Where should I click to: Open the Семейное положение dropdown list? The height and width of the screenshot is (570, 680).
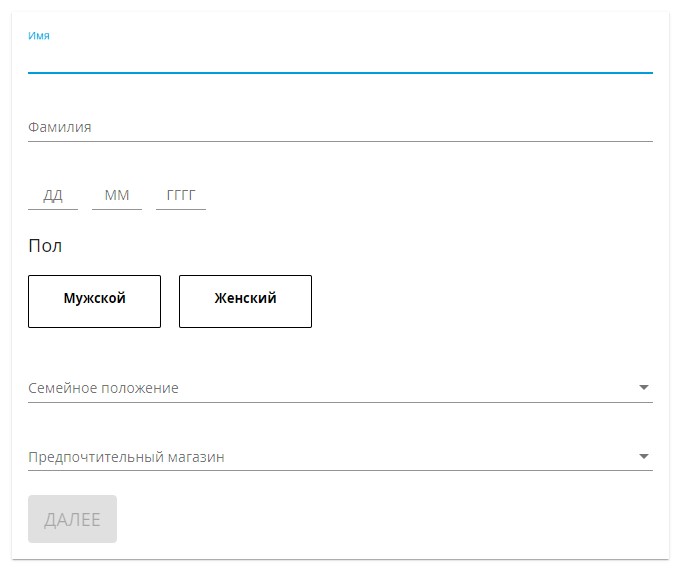pos(340,388)
